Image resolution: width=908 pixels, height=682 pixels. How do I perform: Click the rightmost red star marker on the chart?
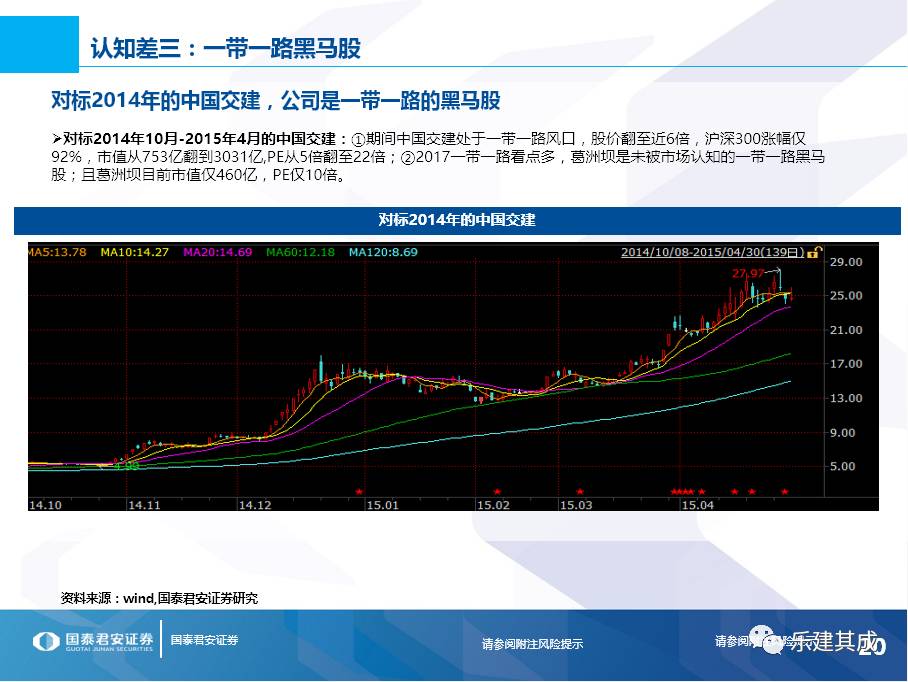(786, 491)
